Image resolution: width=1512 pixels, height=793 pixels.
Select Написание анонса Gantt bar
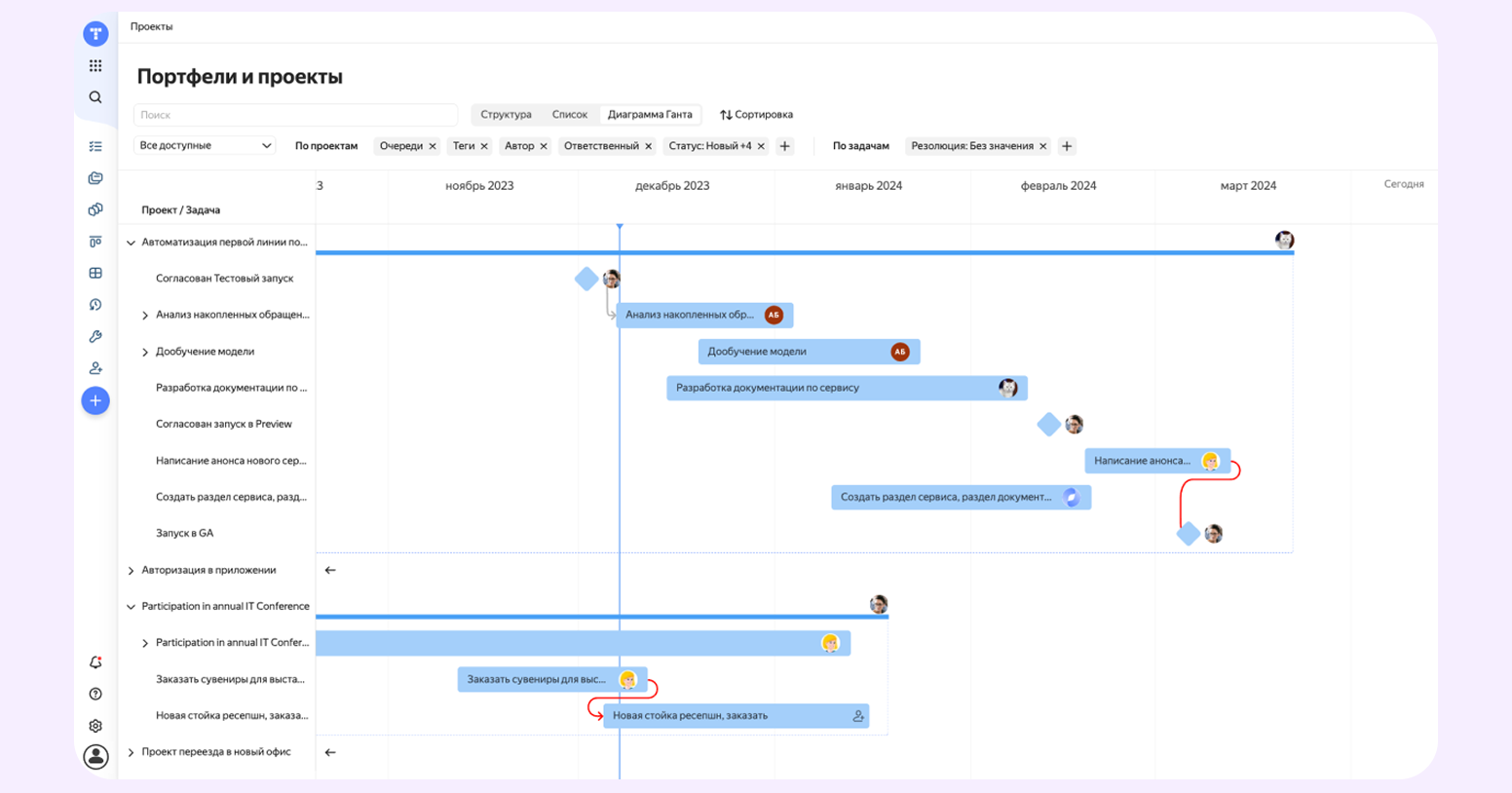(x=1157, y=461)
